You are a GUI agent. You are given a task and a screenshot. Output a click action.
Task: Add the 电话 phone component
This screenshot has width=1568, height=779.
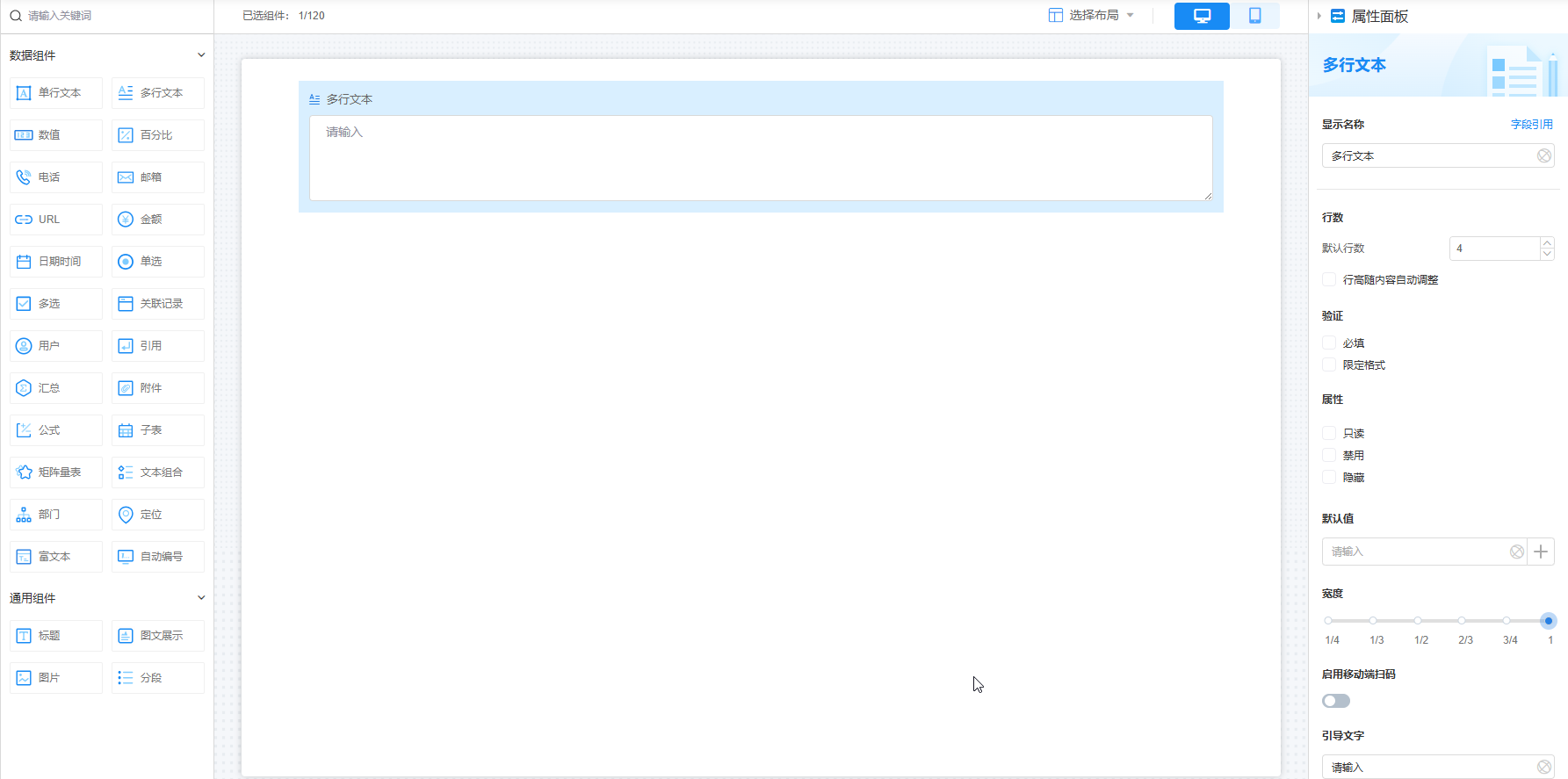coord(56,177)
